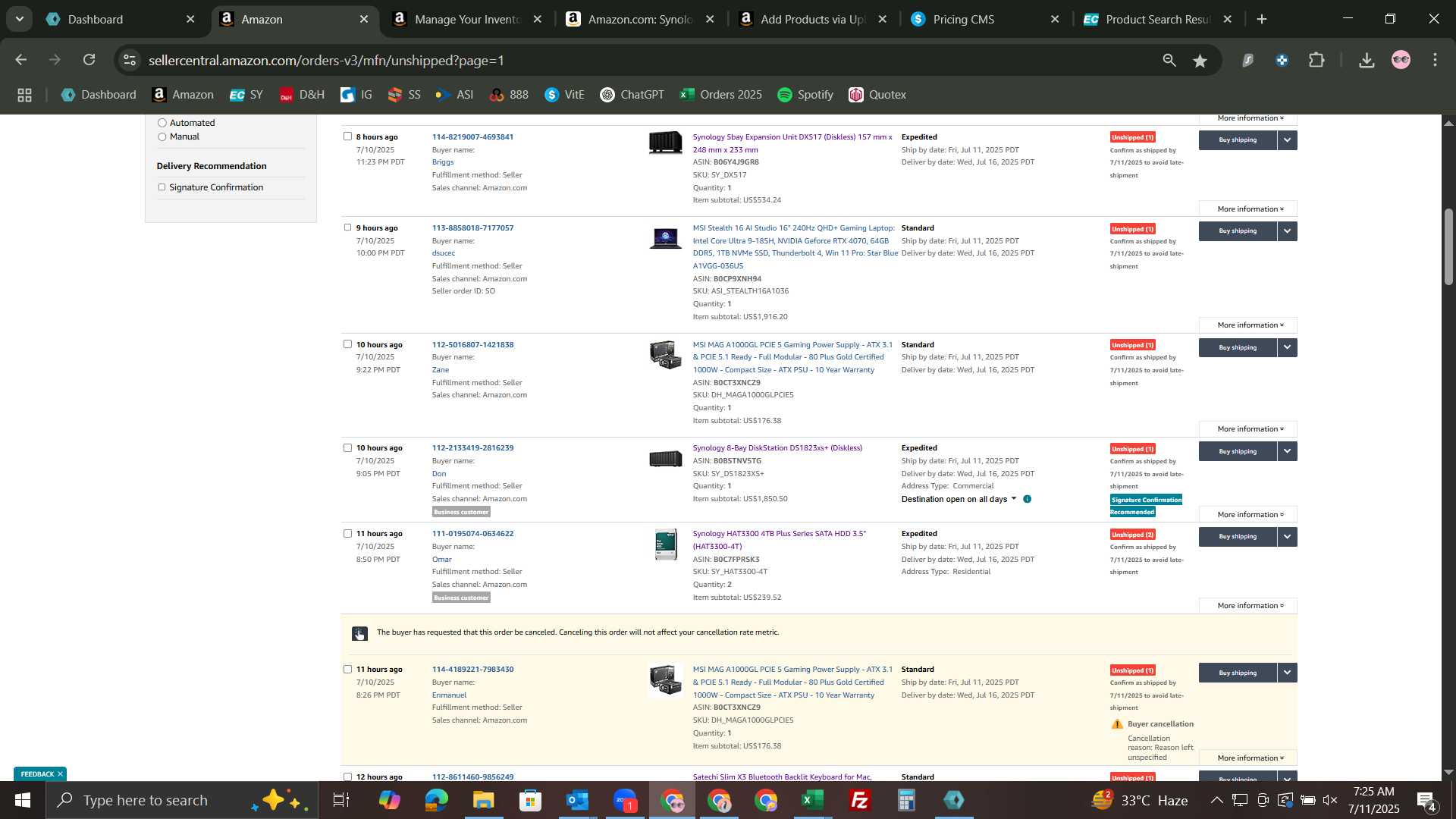Screen dimensions: 1456x819
Task: Click the browser address bar URL
Action: (326, 60)
